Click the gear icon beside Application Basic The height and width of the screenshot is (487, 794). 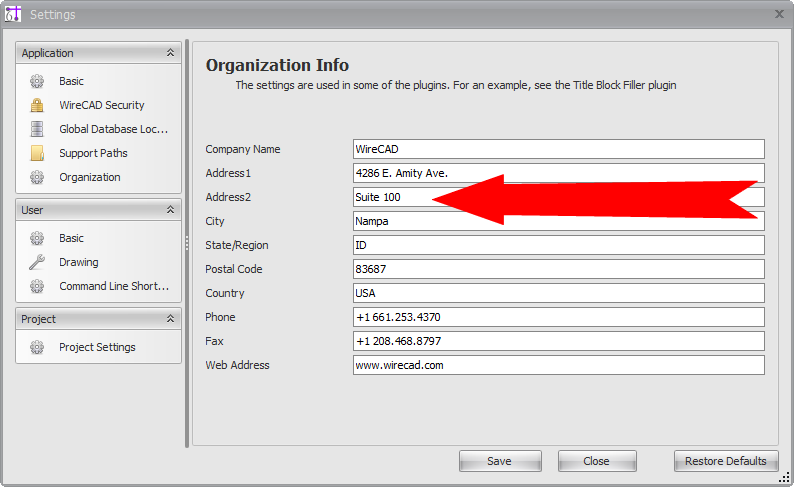(37, 81)
